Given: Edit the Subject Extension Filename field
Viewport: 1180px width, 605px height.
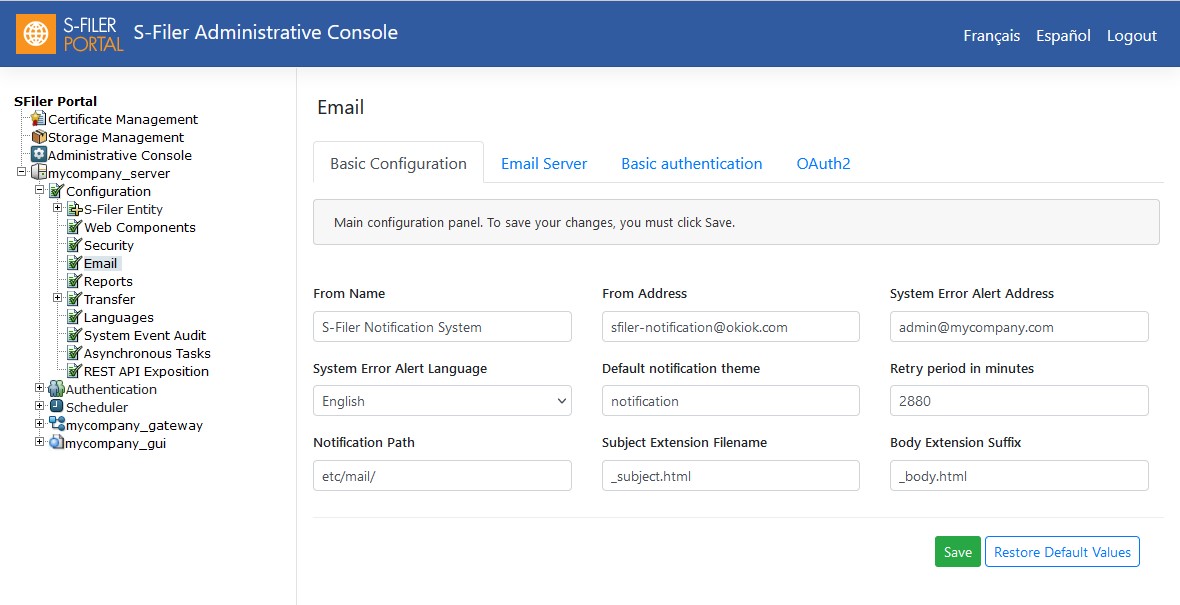Looking at the screenshot, I should [731, 476].
